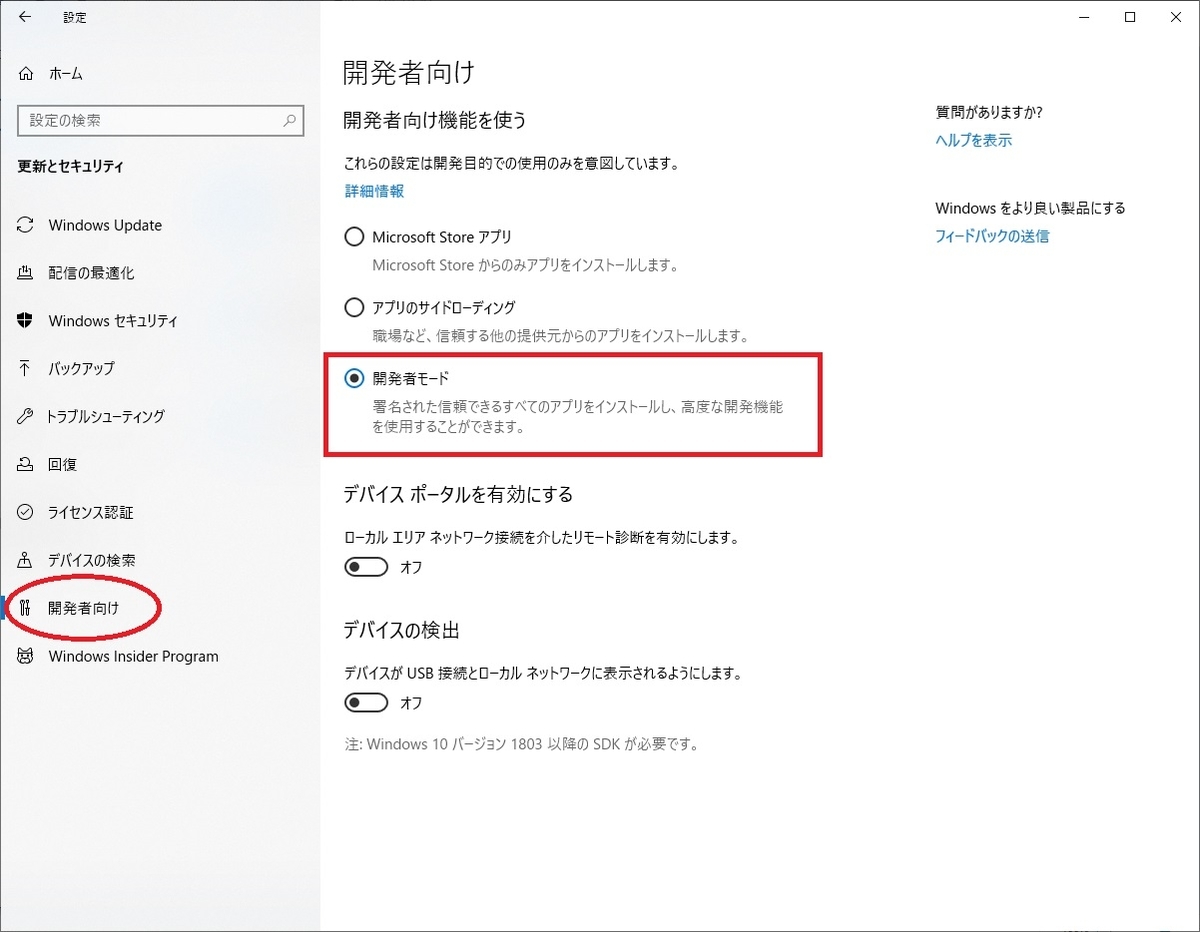Screen dimensions: 1200x932
Task: Enable the デバイス ポータル toggle
Action: click(x=367, y=567)
